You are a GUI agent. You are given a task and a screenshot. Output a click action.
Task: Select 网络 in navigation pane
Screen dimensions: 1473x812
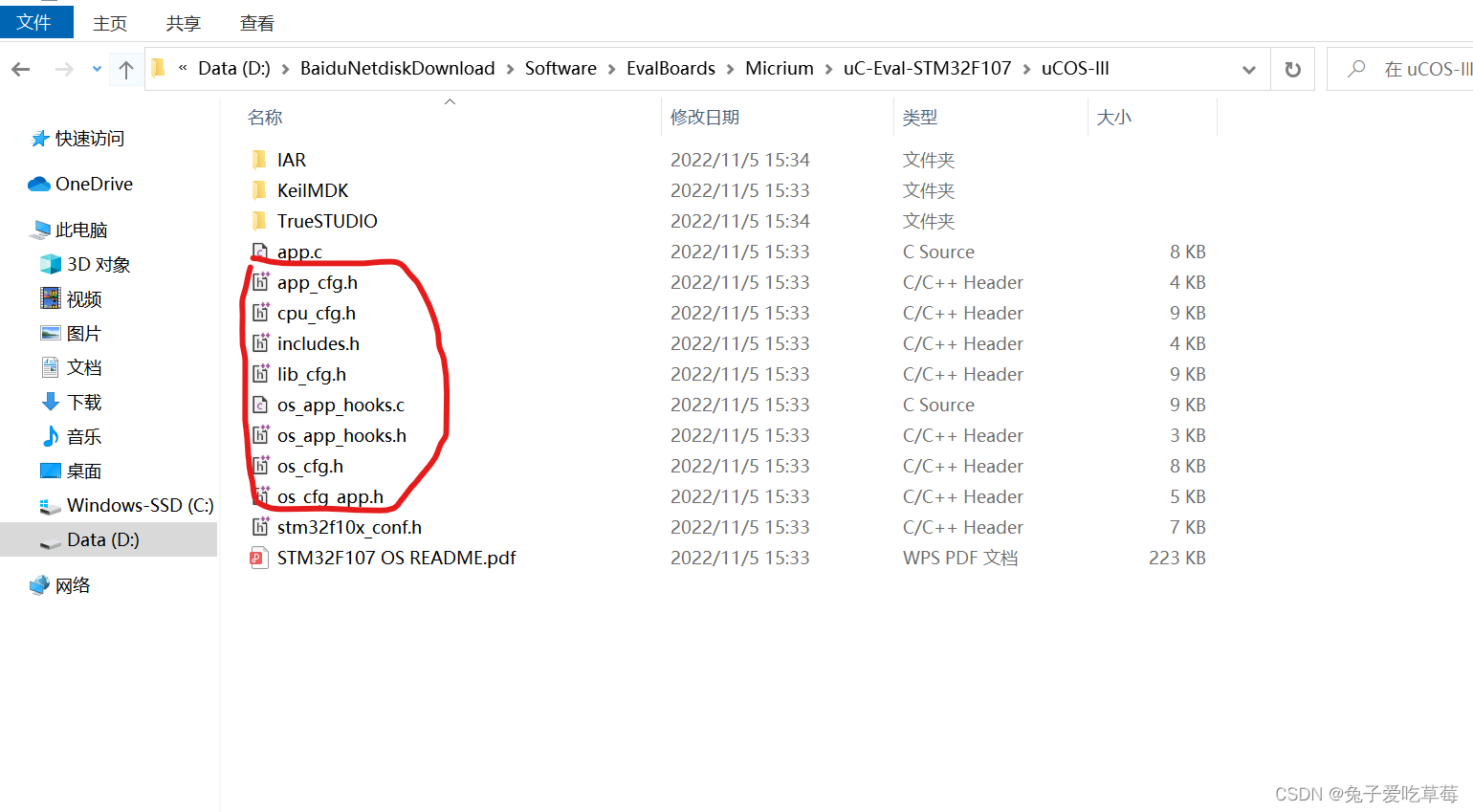[x=73, y=585]
